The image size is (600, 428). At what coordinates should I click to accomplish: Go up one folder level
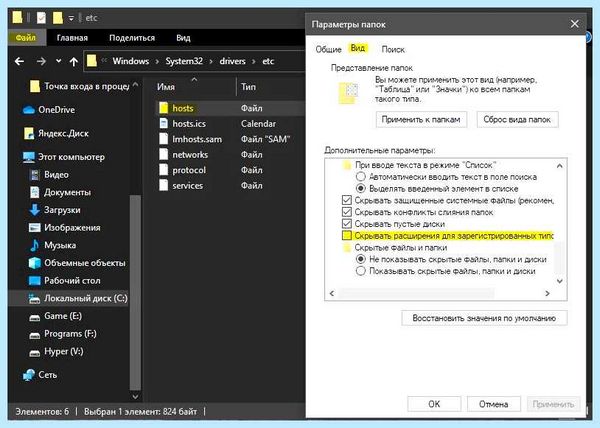click(74, 61)
